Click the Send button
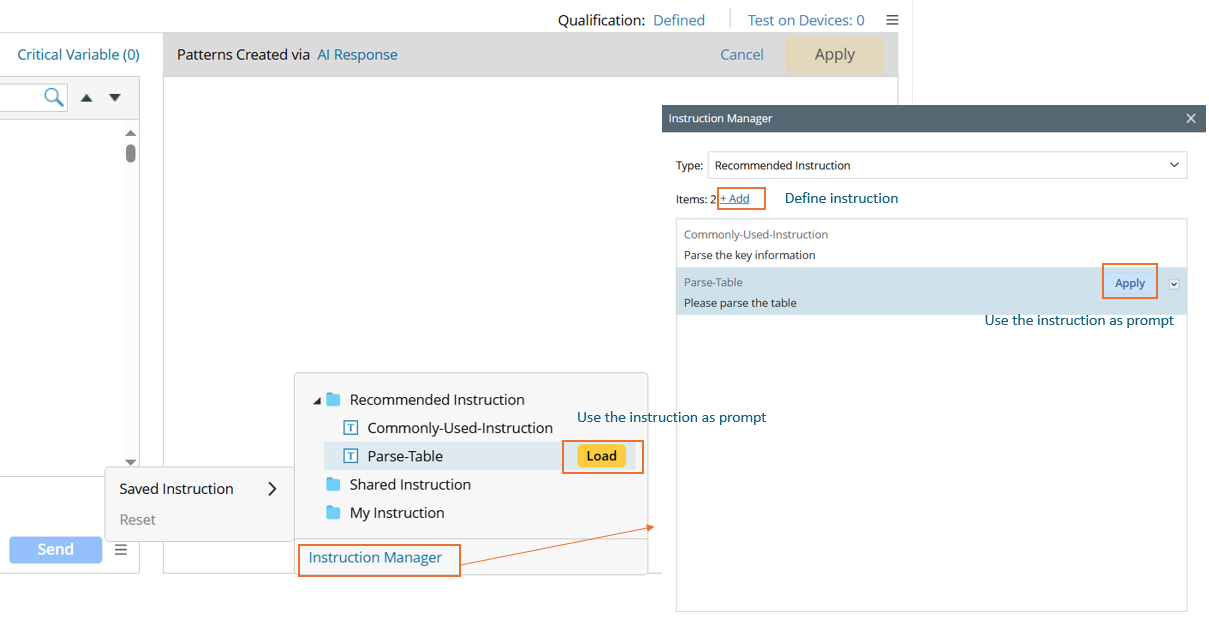Image resolution: width=1209 pixels, height=638 pixels. pos(56,550)
